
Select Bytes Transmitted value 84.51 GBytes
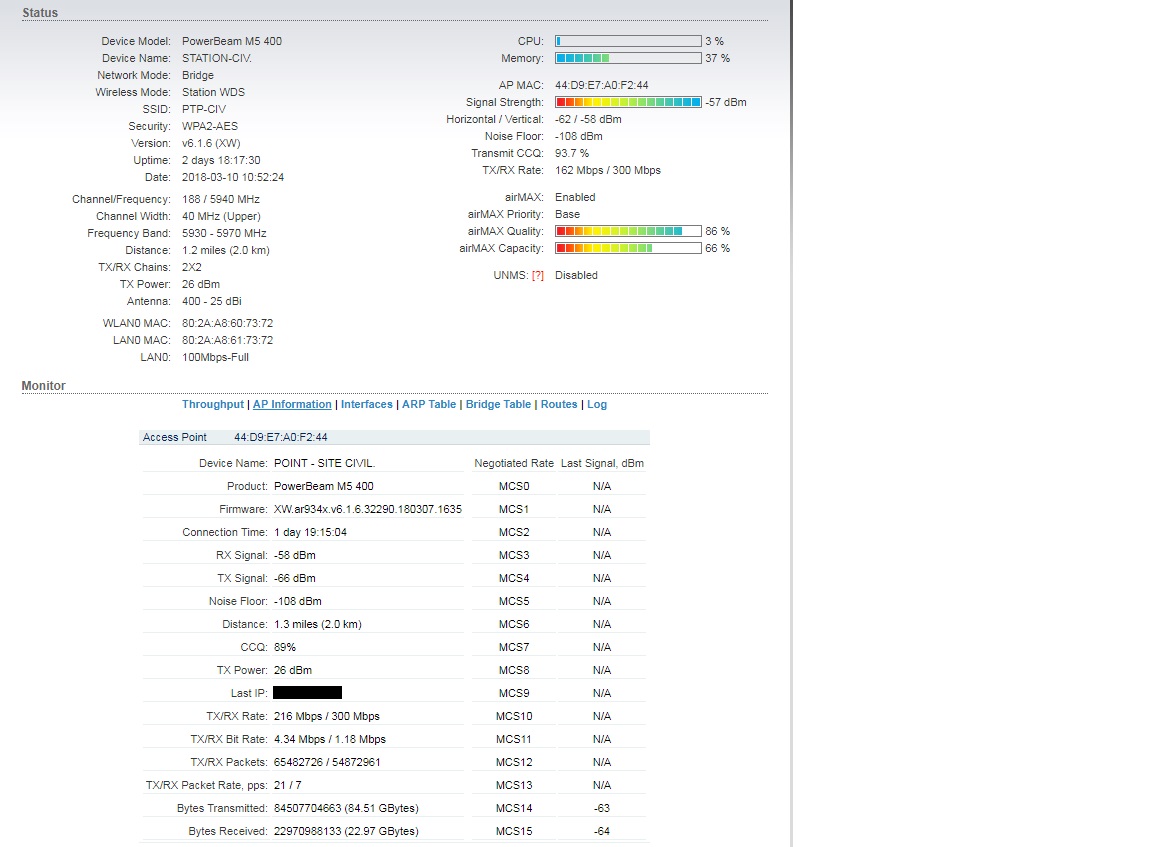click(x=346, y=808)
